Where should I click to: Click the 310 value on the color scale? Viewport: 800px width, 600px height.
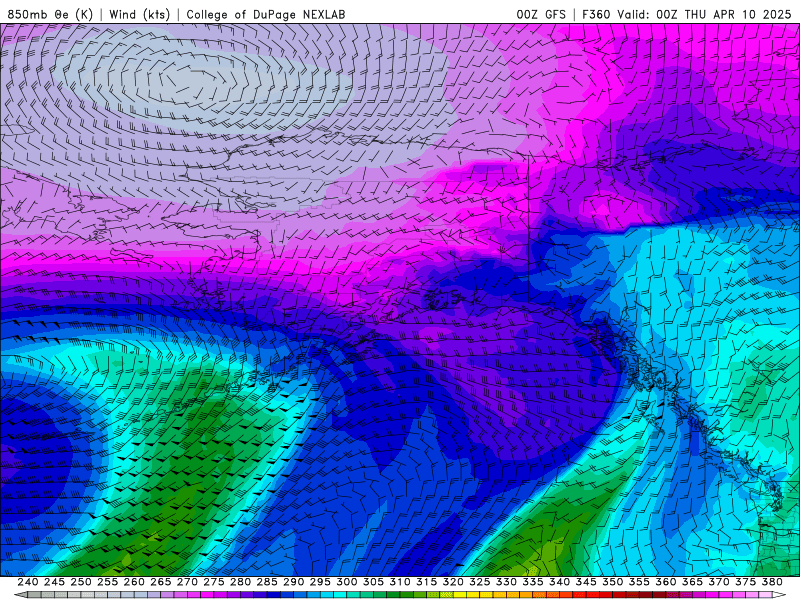click(x=399, y=582)
